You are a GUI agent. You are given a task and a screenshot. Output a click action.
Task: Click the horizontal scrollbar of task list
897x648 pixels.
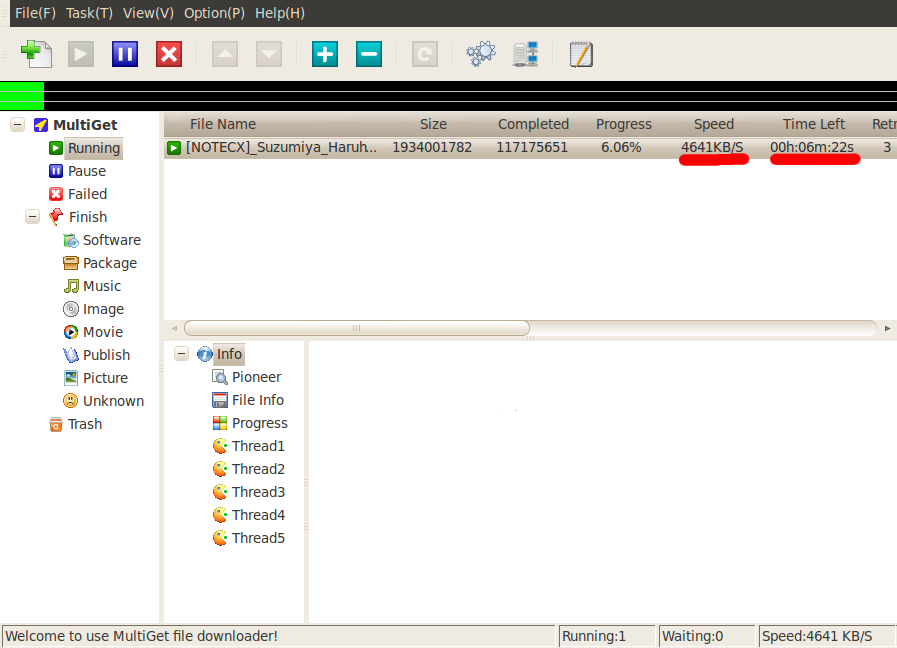coord(357,328)
